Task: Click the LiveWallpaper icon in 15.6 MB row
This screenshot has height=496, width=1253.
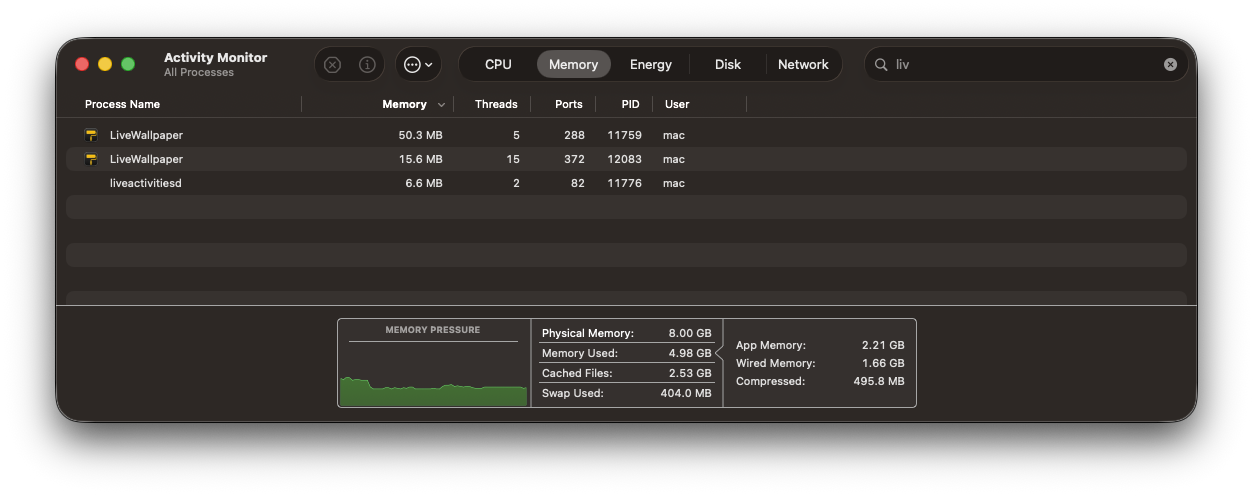Action: (92, 159)
